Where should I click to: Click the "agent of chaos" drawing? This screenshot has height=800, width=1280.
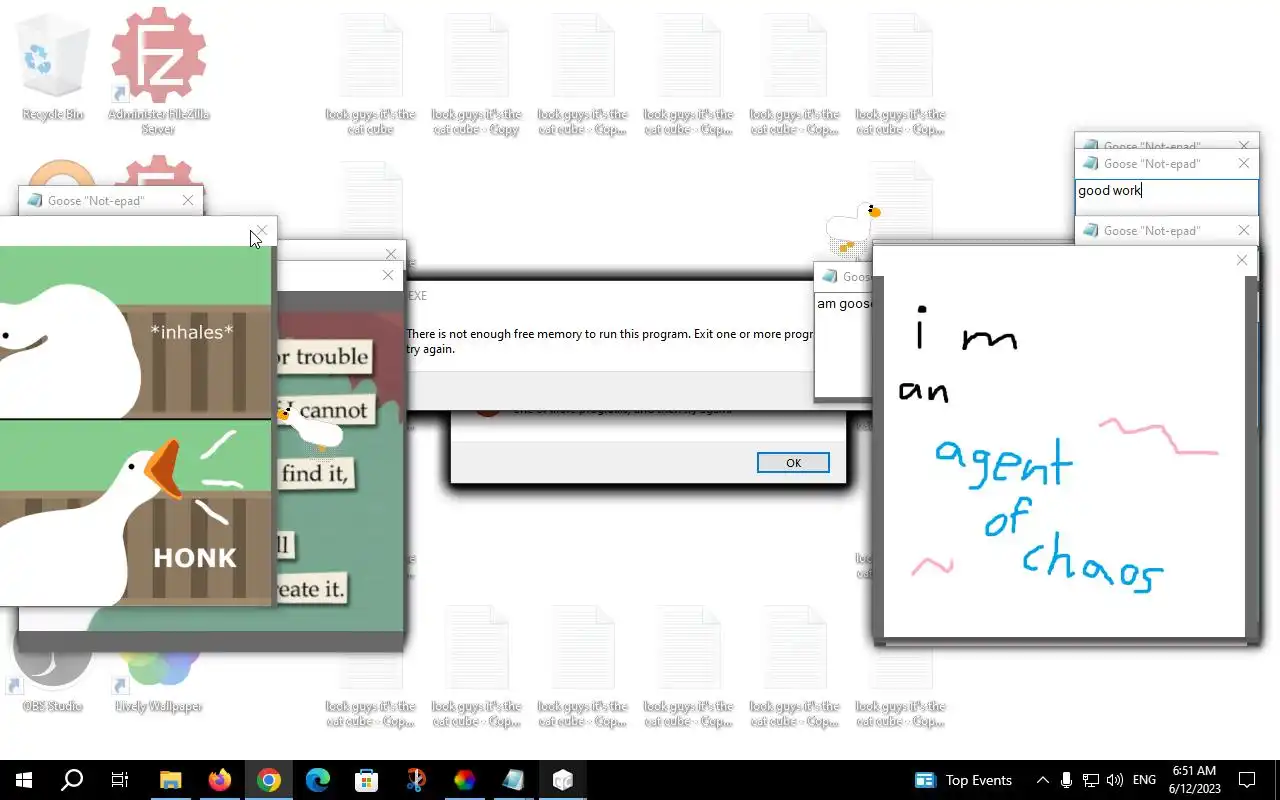pyautogui.click(x=1064, y=457)
